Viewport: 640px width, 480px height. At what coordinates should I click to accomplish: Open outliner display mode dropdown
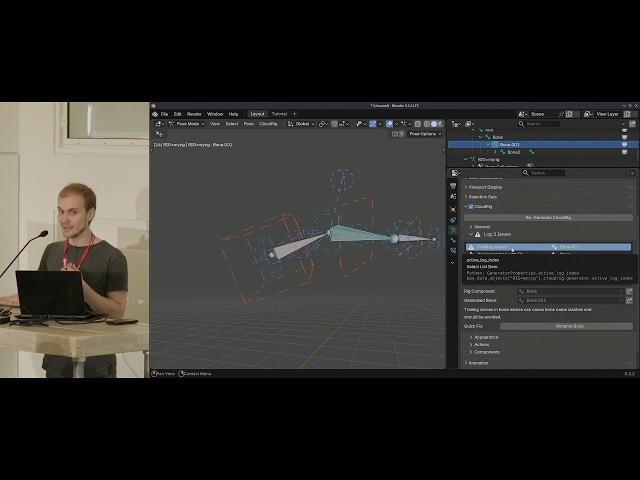tap(469, 124)
